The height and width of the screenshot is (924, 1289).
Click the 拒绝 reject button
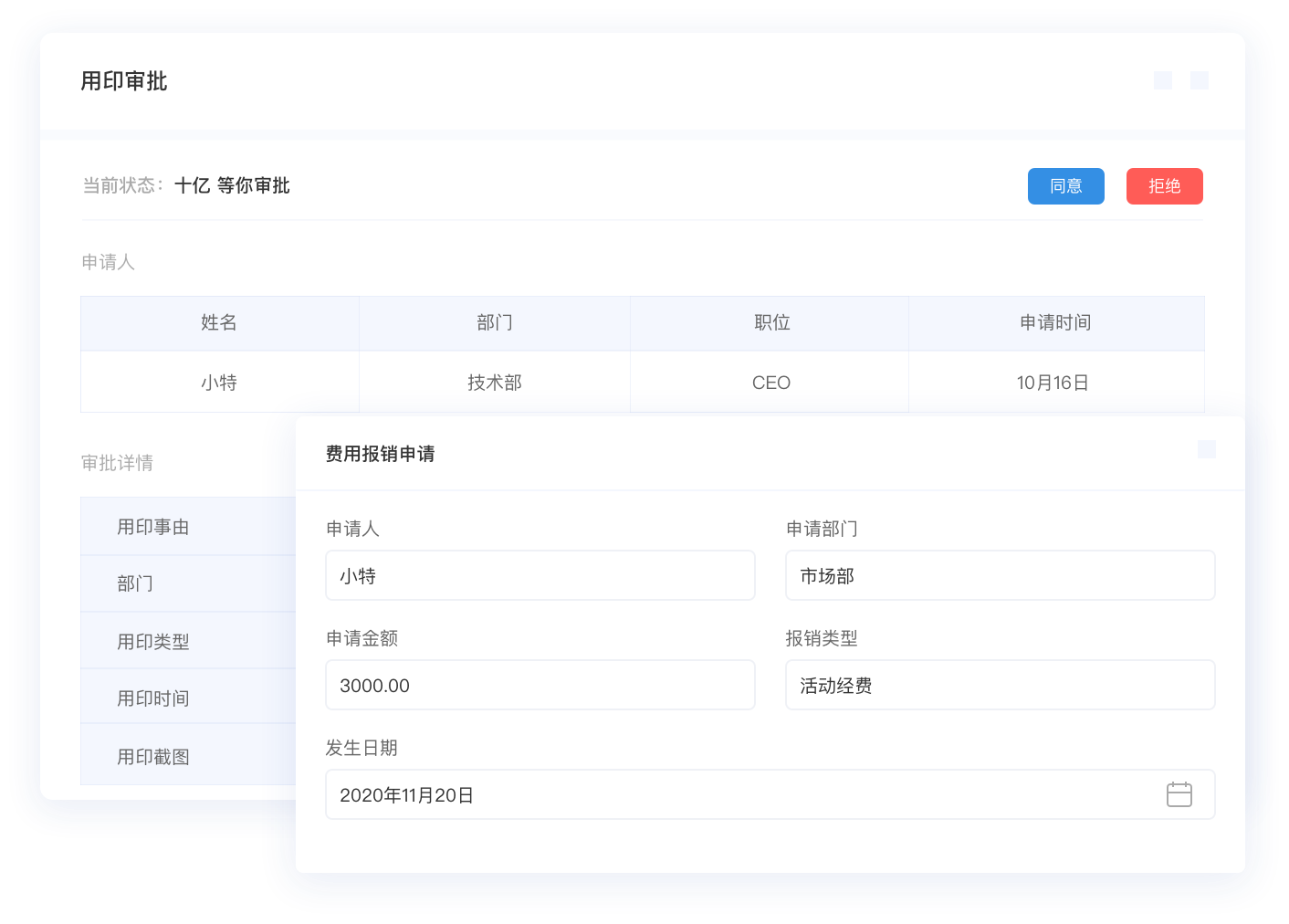tap(1164, 186)
